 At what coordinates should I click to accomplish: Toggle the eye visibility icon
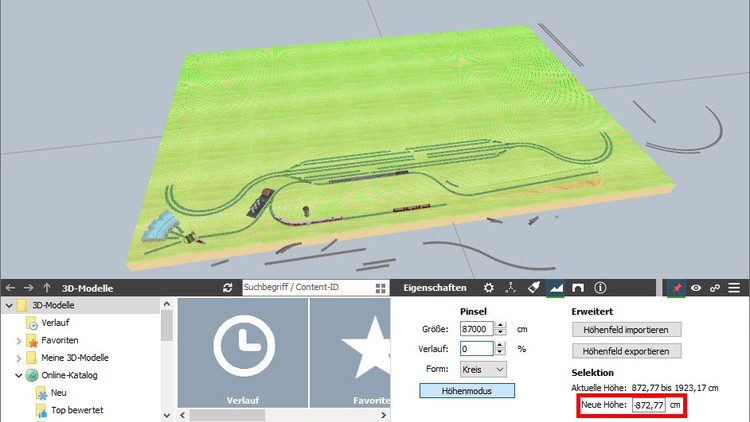pyautogui.click(x=696, y=288)
